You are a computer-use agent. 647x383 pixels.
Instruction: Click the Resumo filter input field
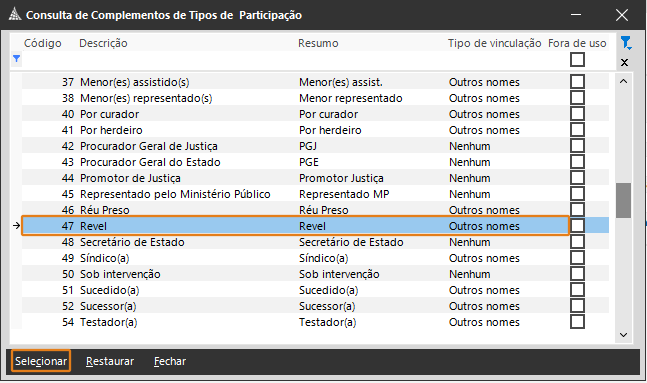coord(371,60)
